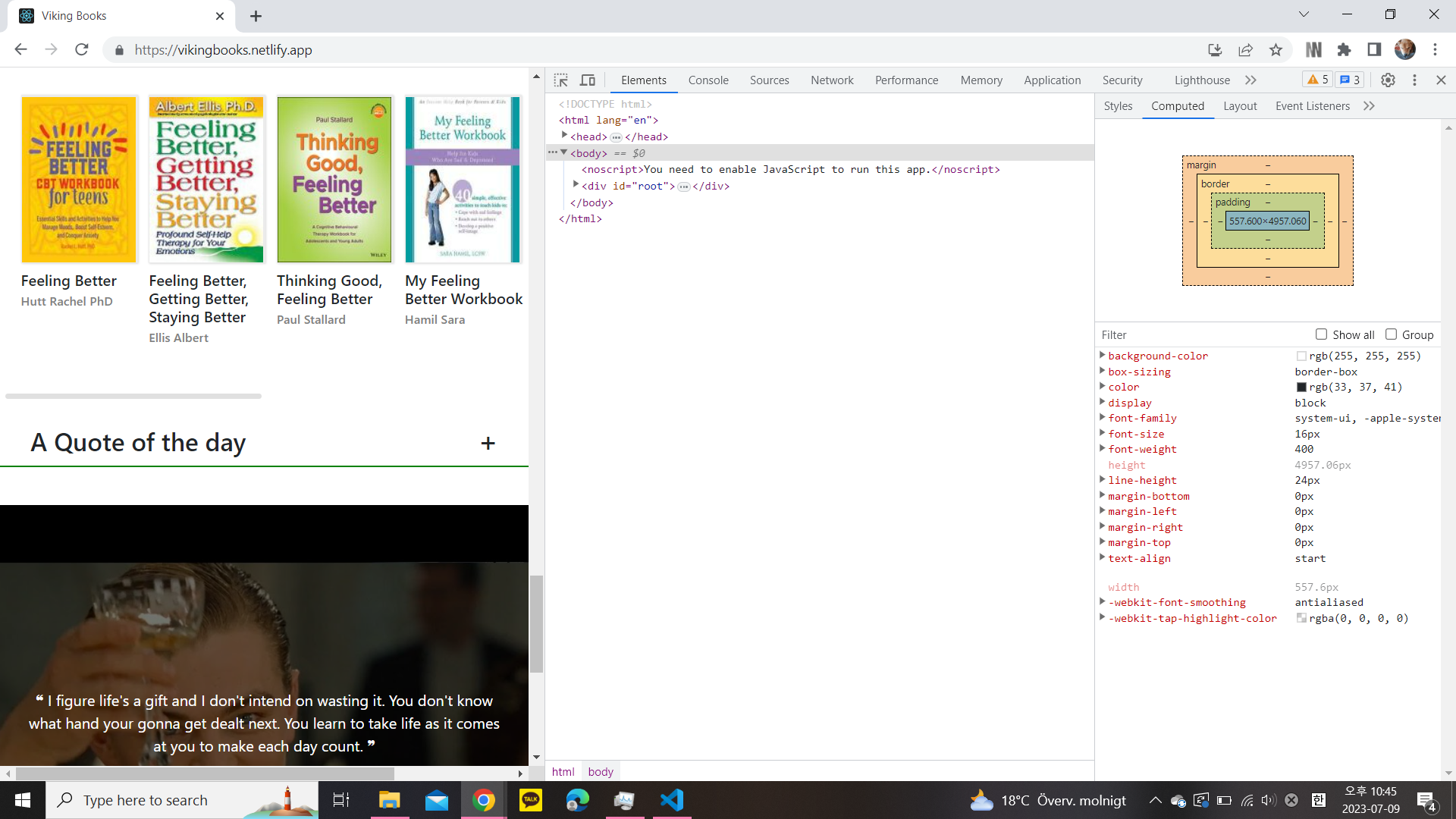Toggle the device toolbar icon
This screenshot has width=1456, height=819.
pyautogui.click(x=588, y=80)
